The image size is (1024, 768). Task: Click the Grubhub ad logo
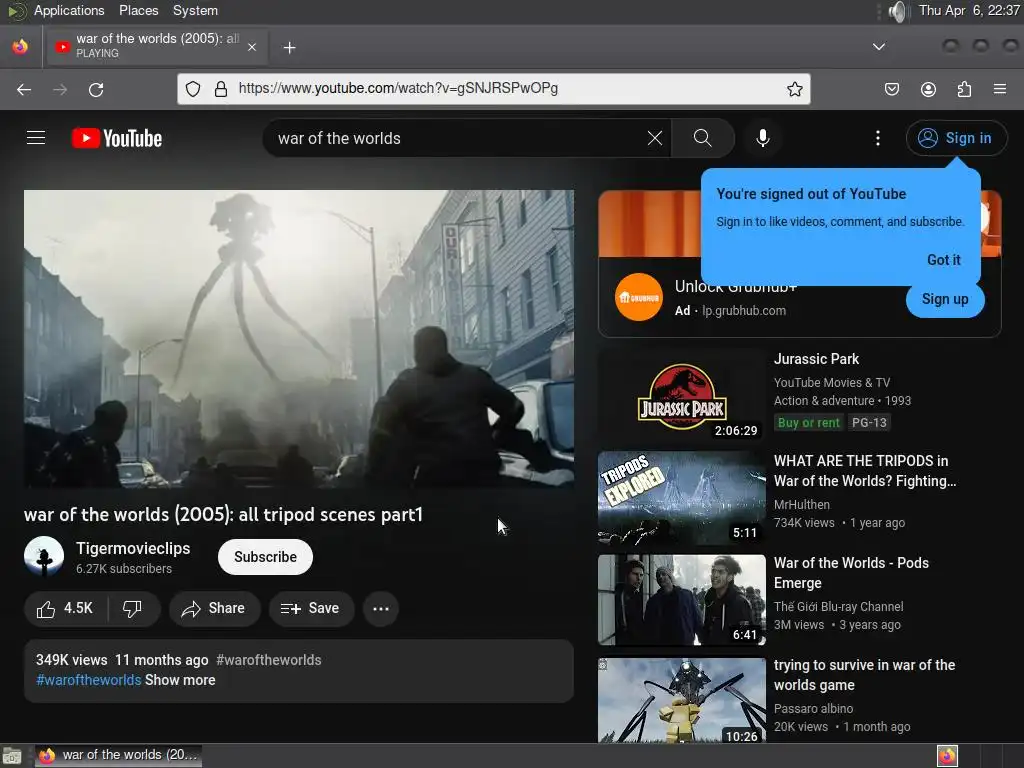tap(639, 297)
